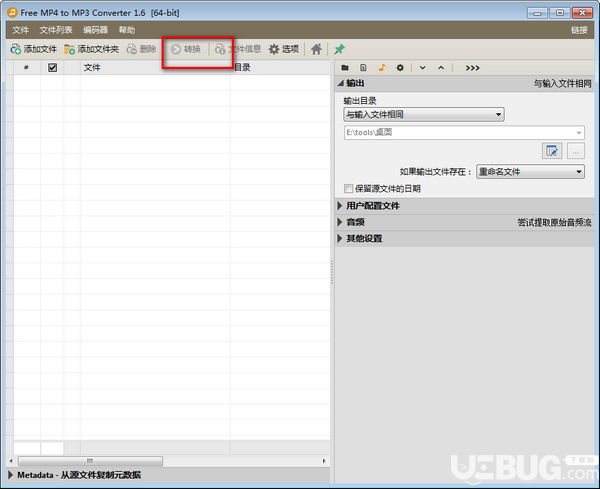This screenshot has width=600, height=489.
Task: Open the folder icon tab in the right panel
Action: 345,68
